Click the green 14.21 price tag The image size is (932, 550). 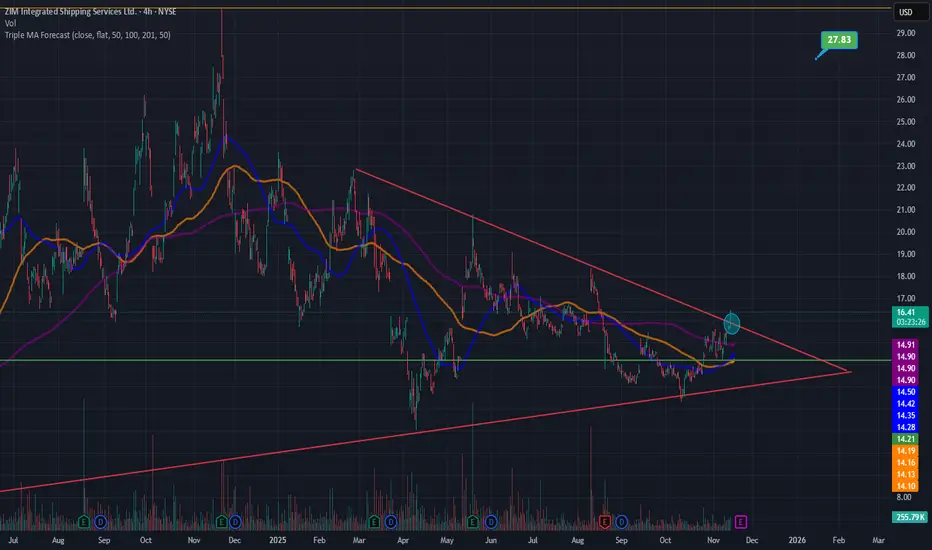tap(906, 439)
